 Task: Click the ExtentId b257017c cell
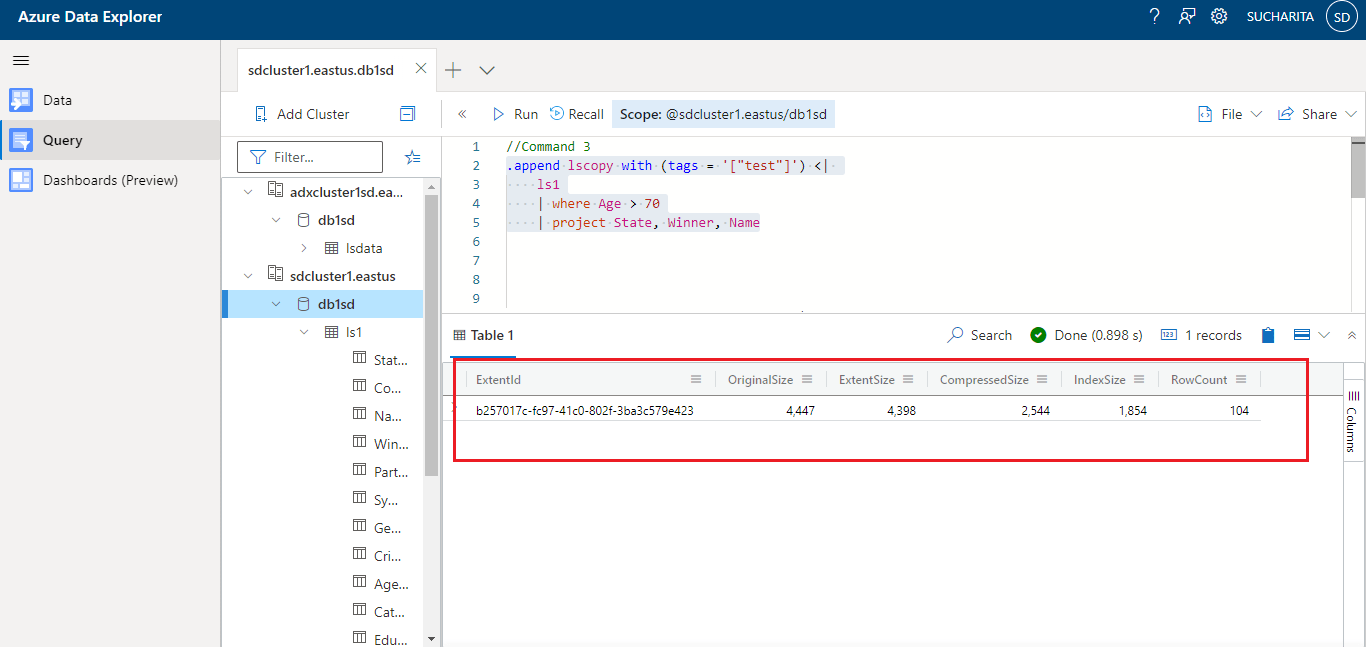tap(585, 410)
